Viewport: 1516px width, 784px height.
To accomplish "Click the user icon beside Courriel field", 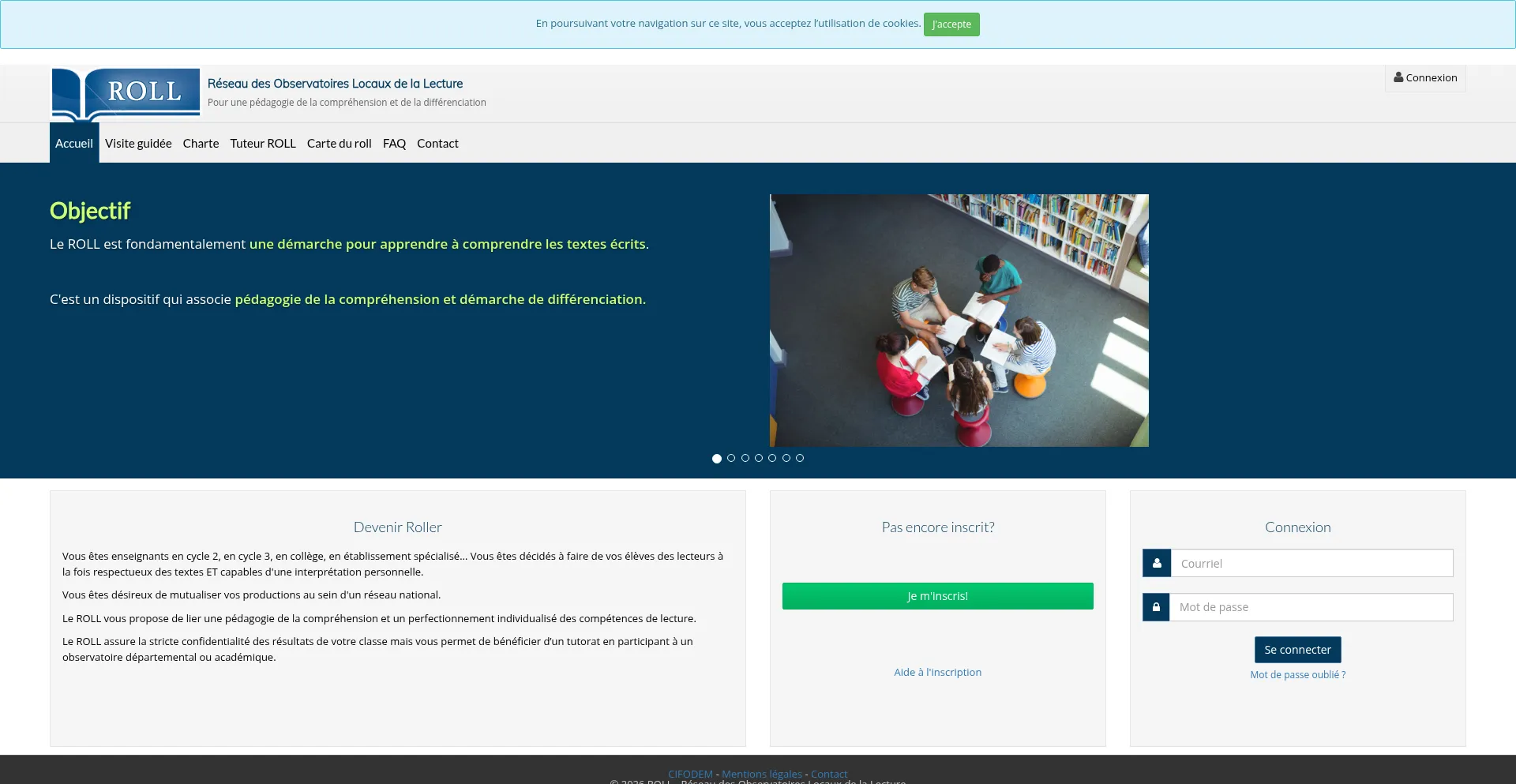I will [x=1157, y=563].
